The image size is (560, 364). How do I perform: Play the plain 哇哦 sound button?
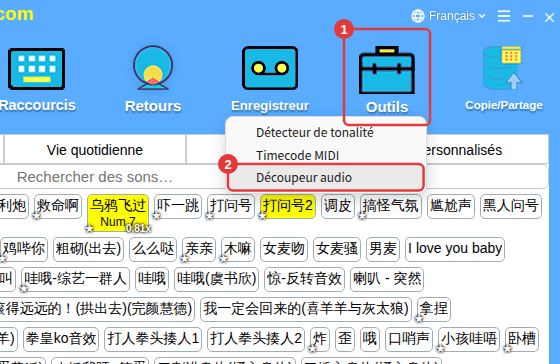coord(152,279)
